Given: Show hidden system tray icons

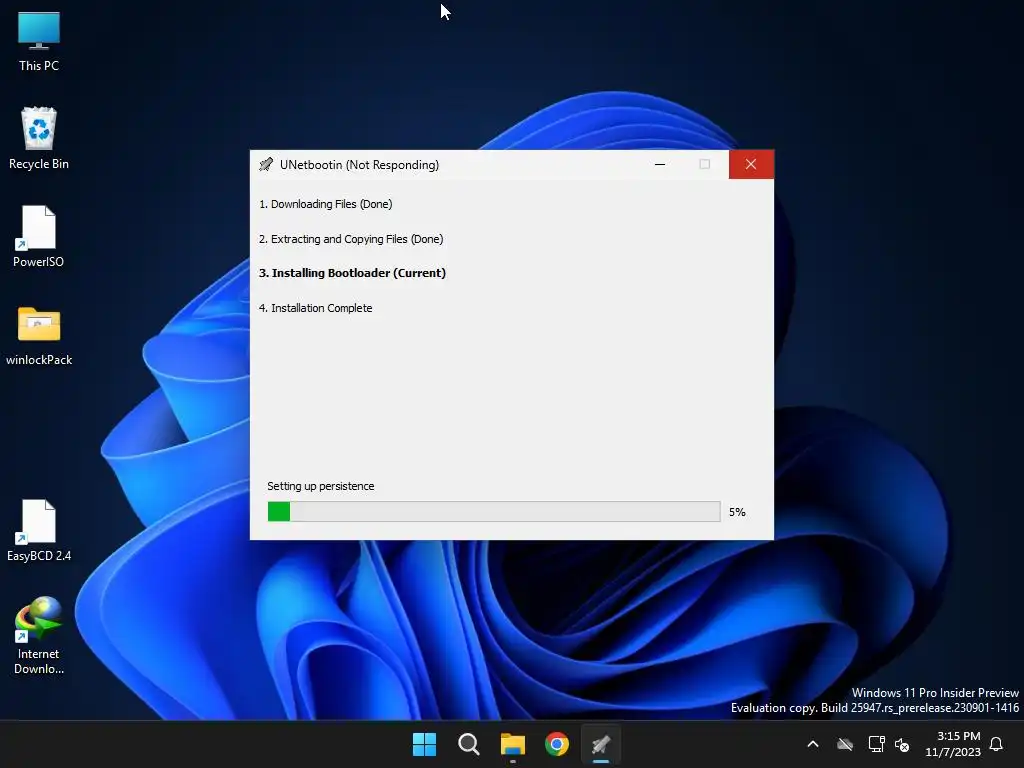Looking at the screenshot, I should [x=813, y=744].
